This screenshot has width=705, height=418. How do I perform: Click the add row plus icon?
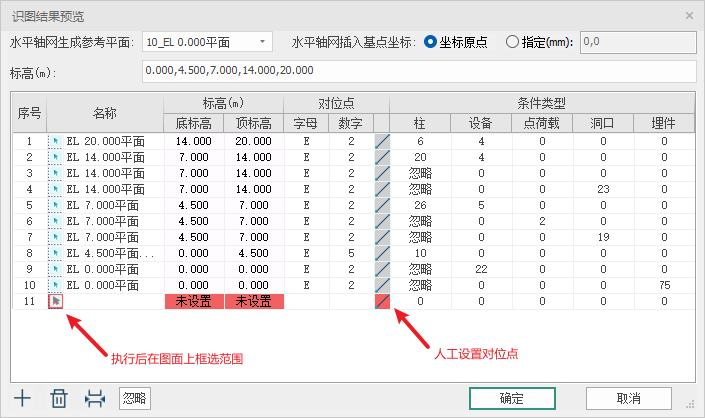[22, 398]
